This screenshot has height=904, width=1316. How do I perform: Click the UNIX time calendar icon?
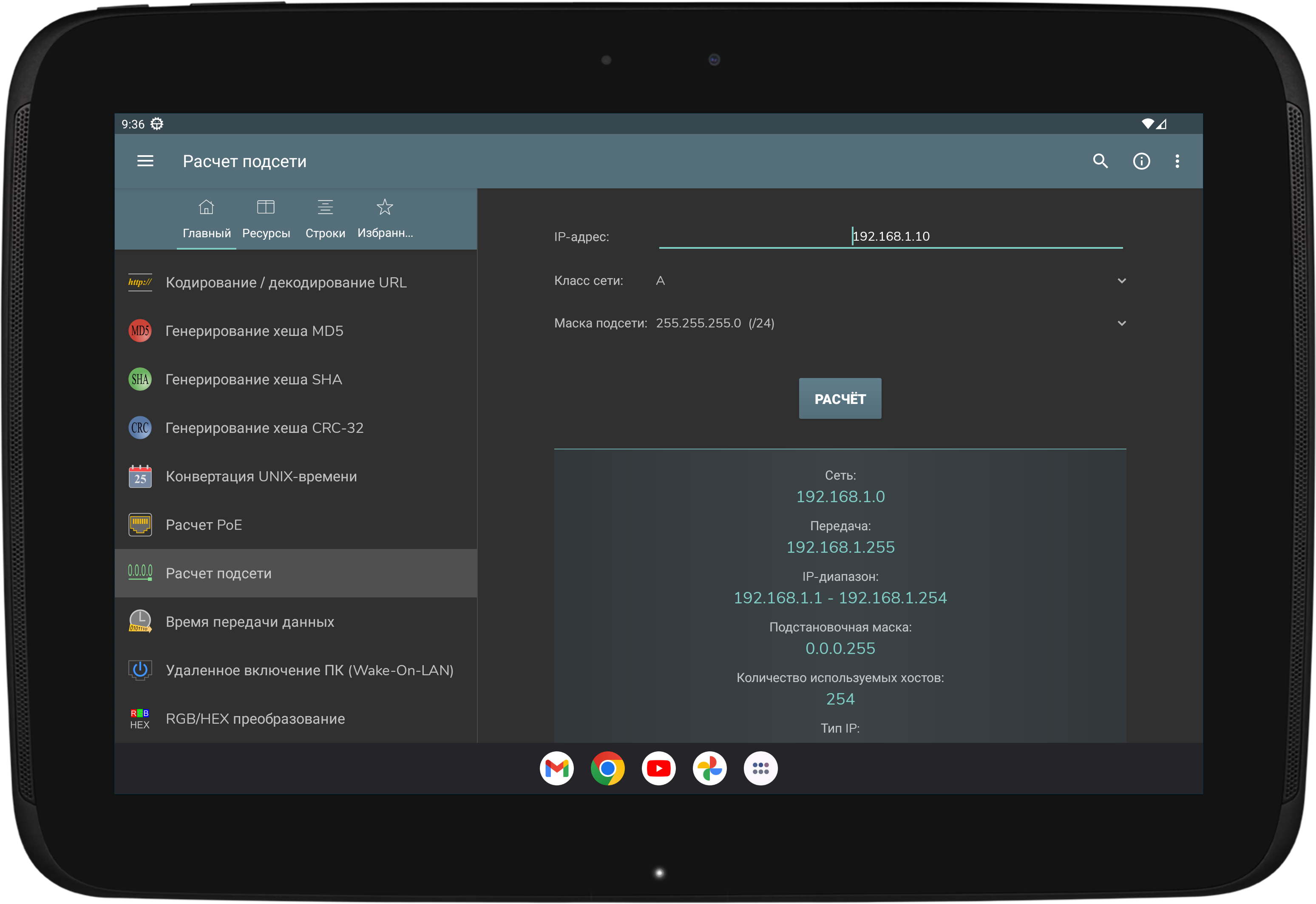140,476
